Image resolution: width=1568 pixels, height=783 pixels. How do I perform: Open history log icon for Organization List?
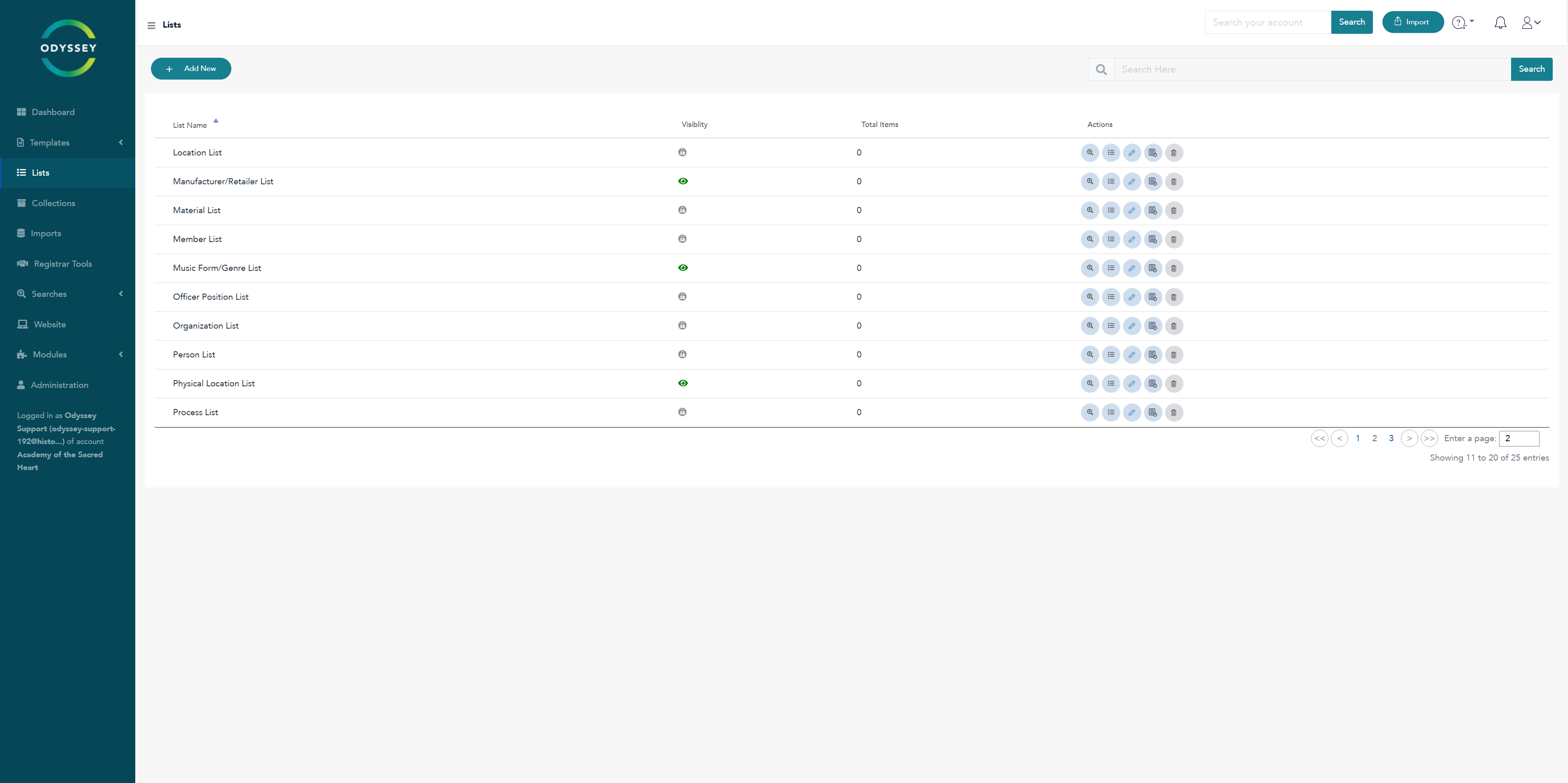1152,326
